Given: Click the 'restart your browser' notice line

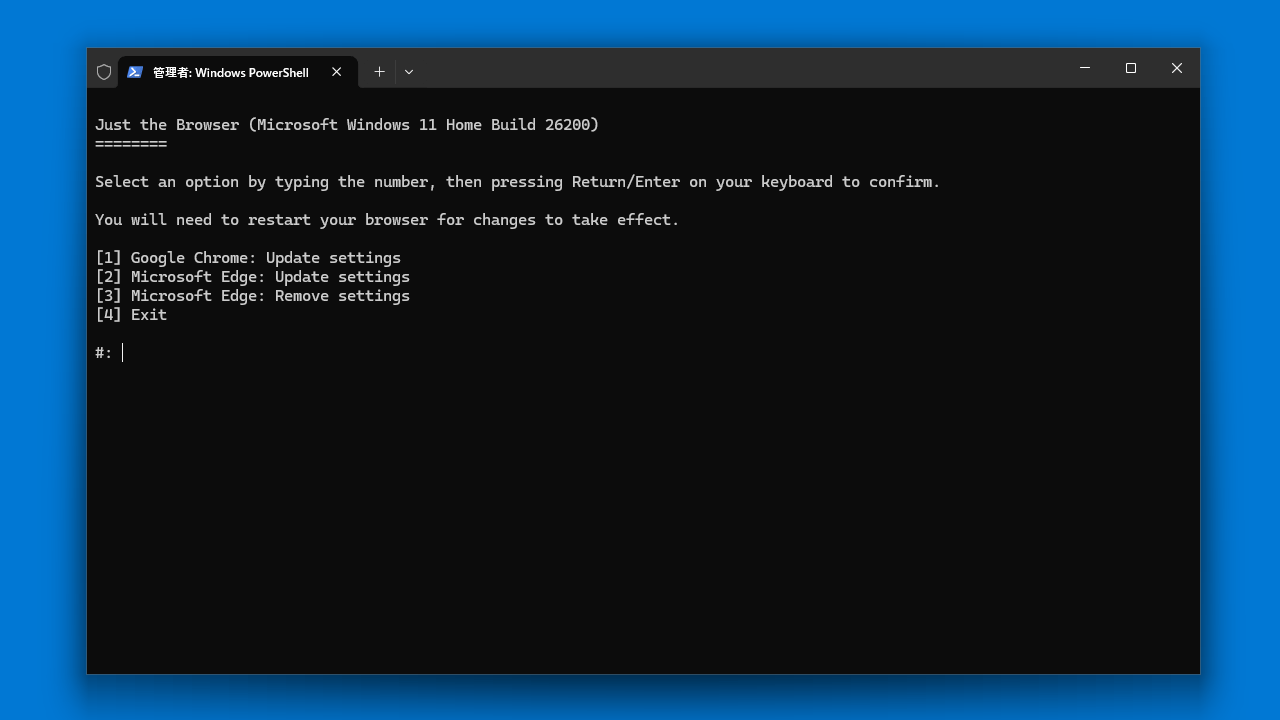Looking at the screenshot, I should point(387,220).
